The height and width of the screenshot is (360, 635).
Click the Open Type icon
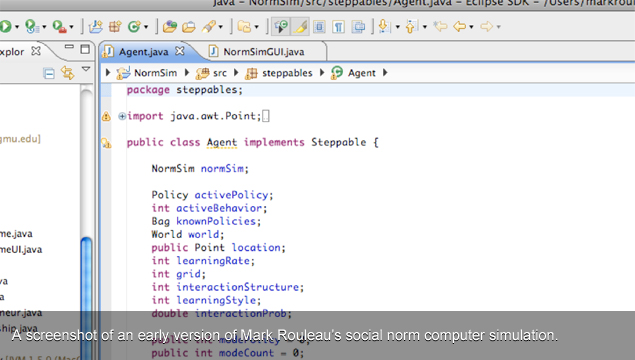coord(170,27)
